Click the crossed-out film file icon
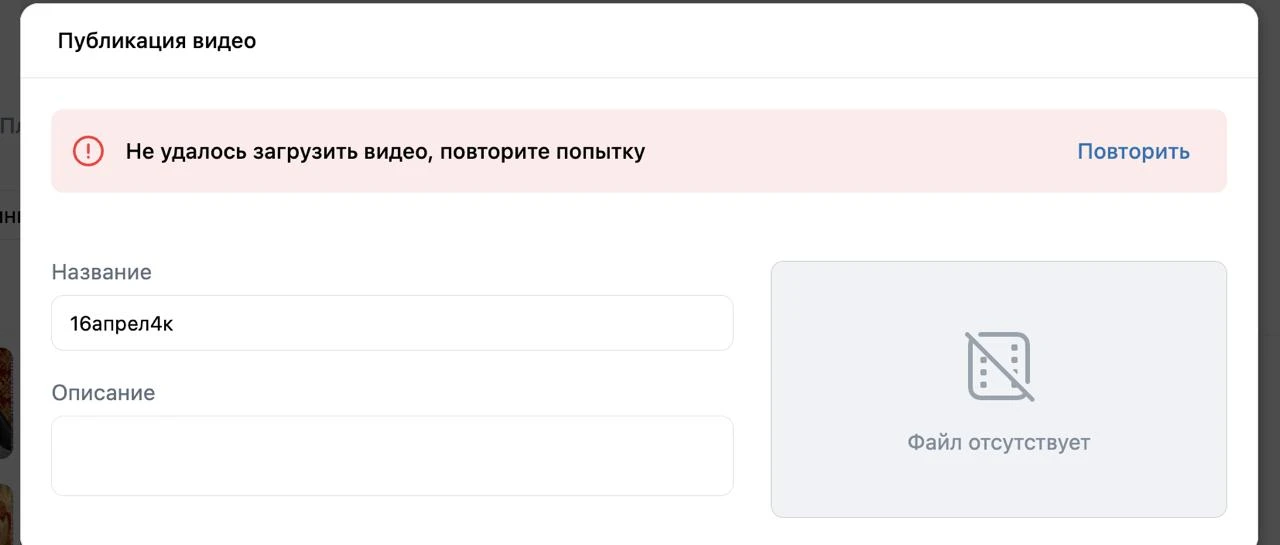Screen dimensions: 1280x545 tap(999, 366)
